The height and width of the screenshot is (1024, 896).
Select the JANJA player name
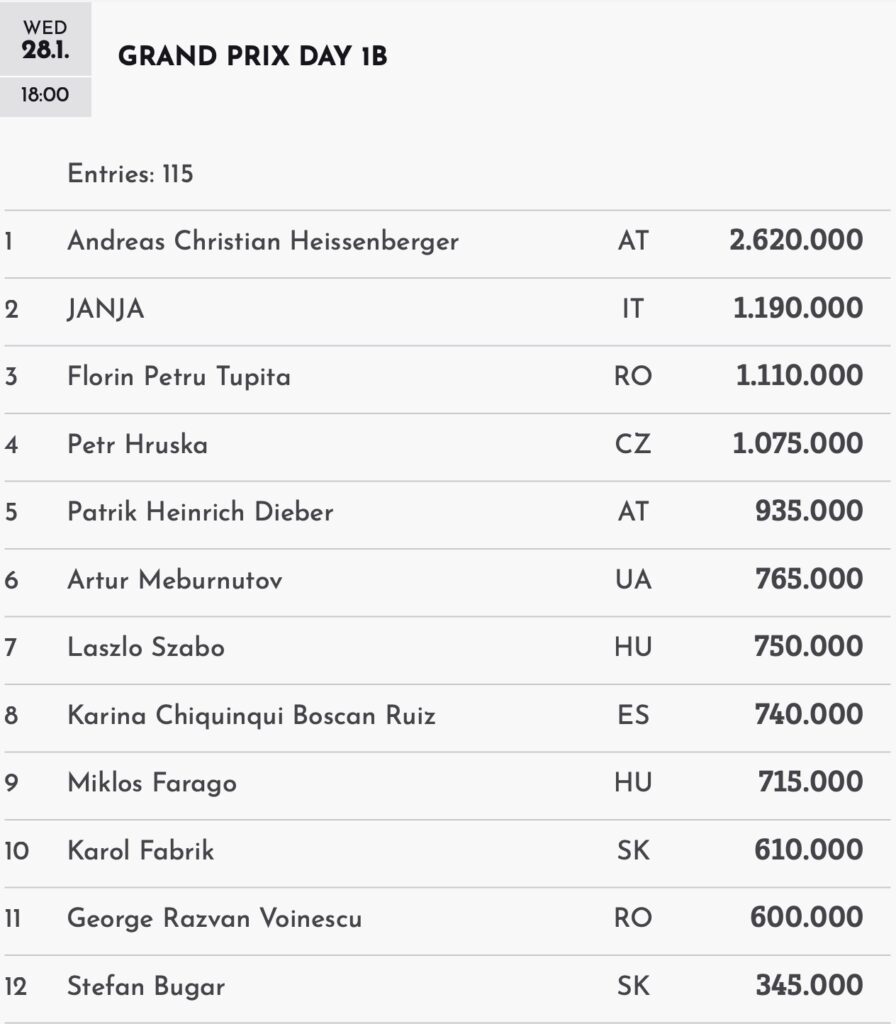click(106, 309)
